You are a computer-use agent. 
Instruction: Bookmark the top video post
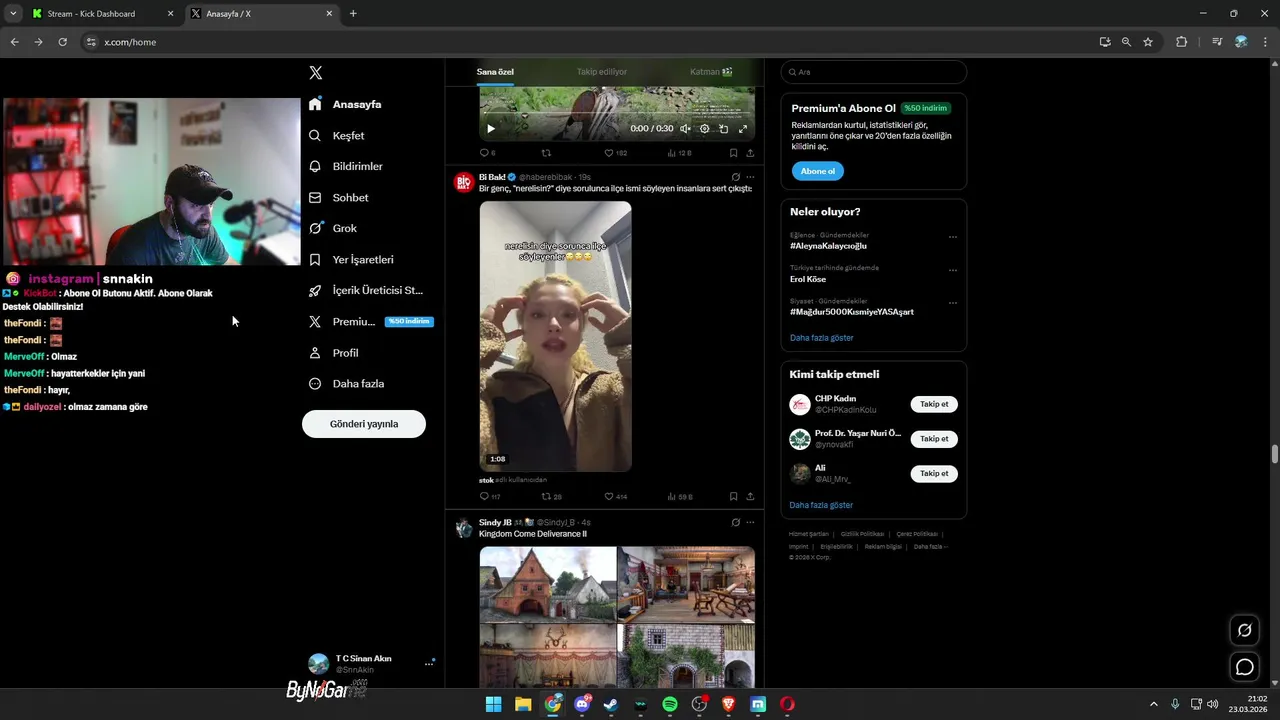tap(733, 153)
